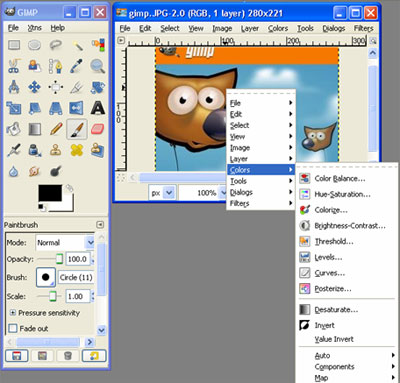Screen dimensions: 400x383
Task: Select the Text tool
Action: coord(98,108)
